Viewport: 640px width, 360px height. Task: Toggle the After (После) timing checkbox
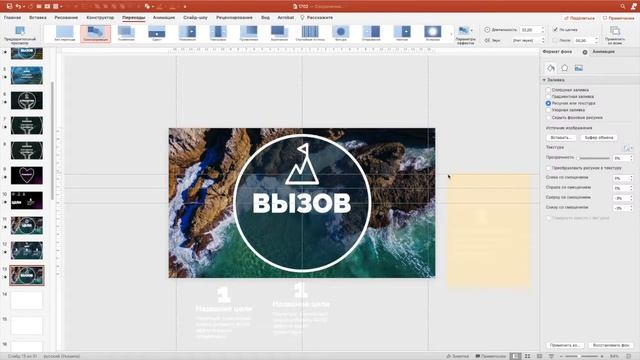[555, 40]
